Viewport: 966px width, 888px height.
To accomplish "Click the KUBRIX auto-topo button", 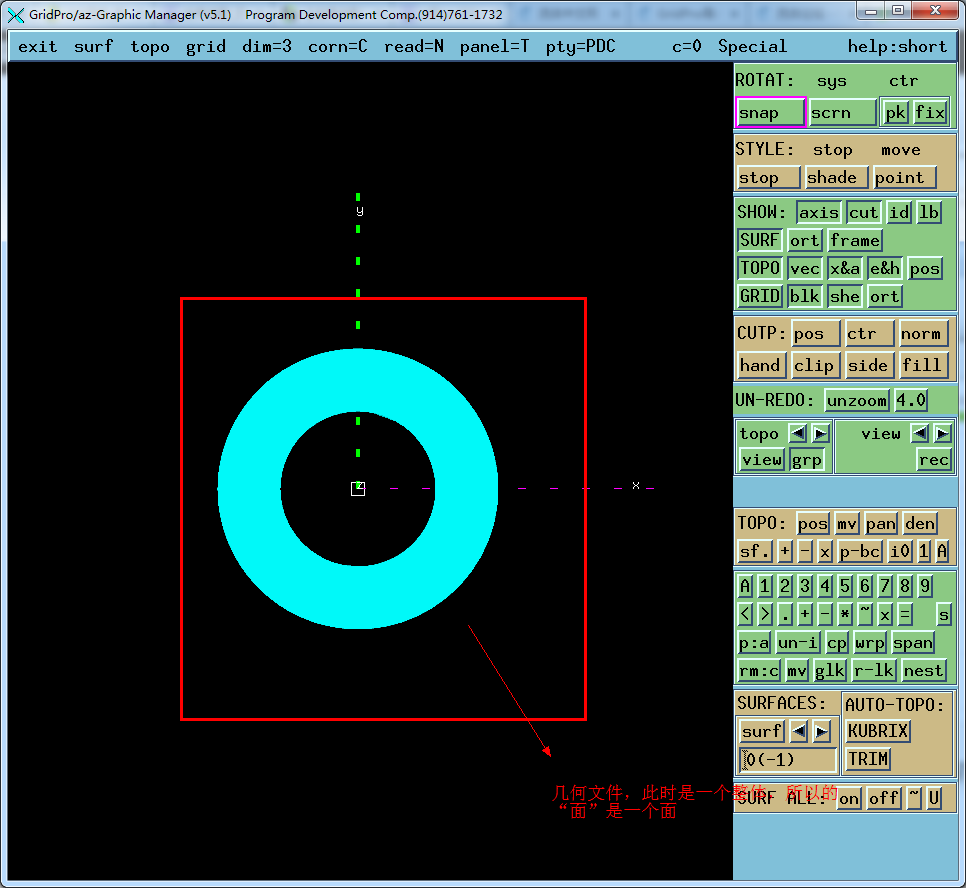I will point(878,731).
